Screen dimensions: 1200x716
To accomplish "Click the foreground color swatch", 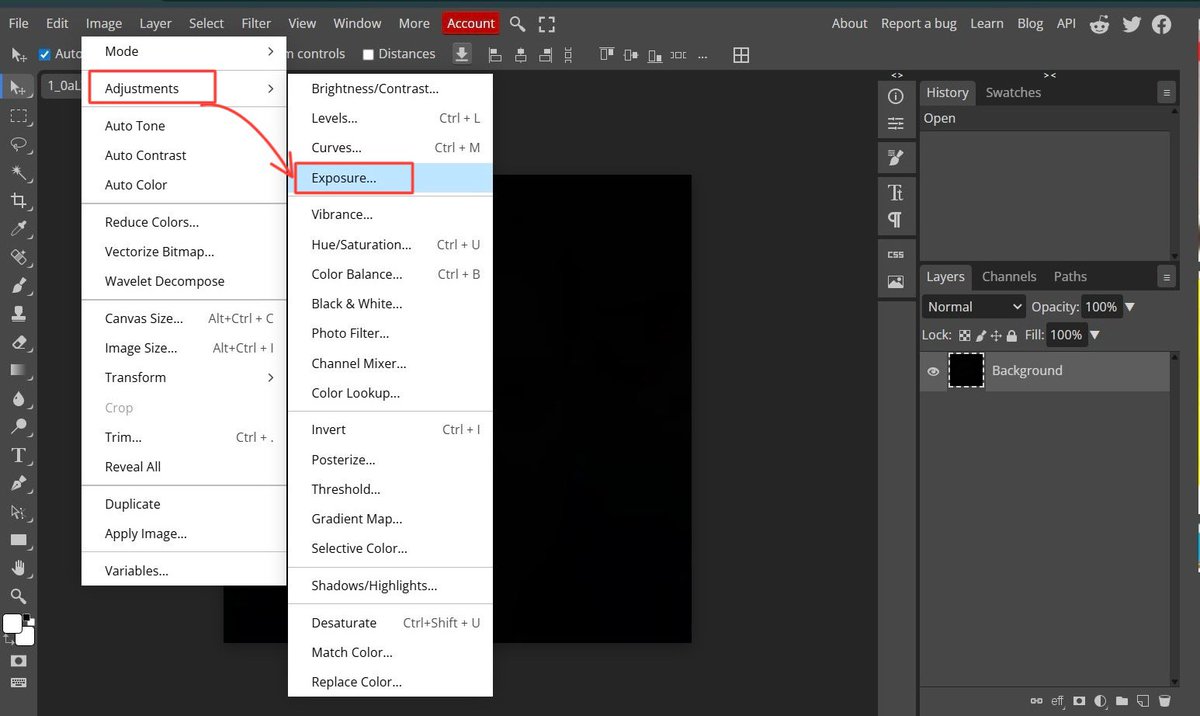I will [13, 624].
